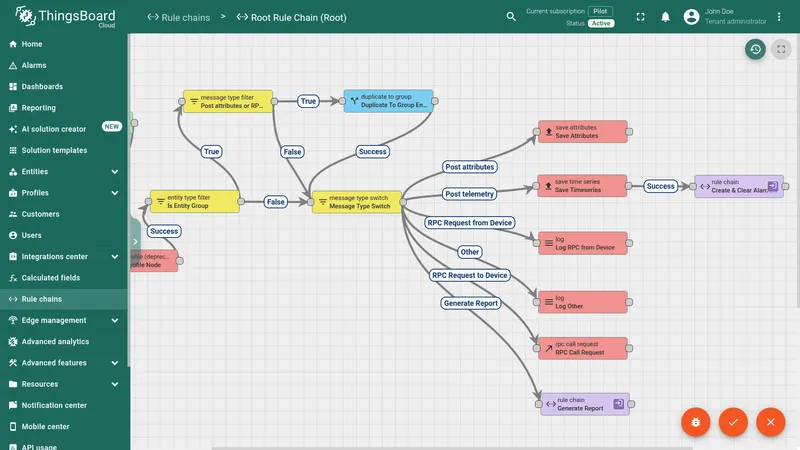This screenshot has width=800, height=450.
Task: Open AI solution creator
Action: pos(64,129)
